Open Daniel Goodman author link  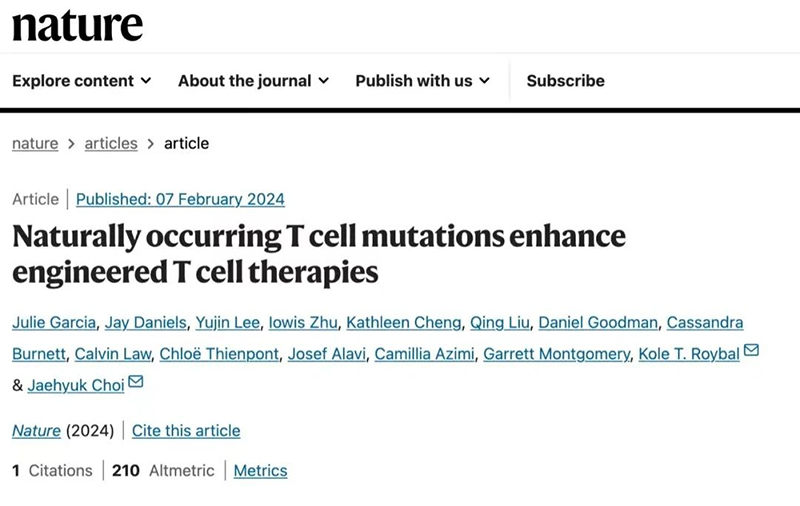[598, 322]
